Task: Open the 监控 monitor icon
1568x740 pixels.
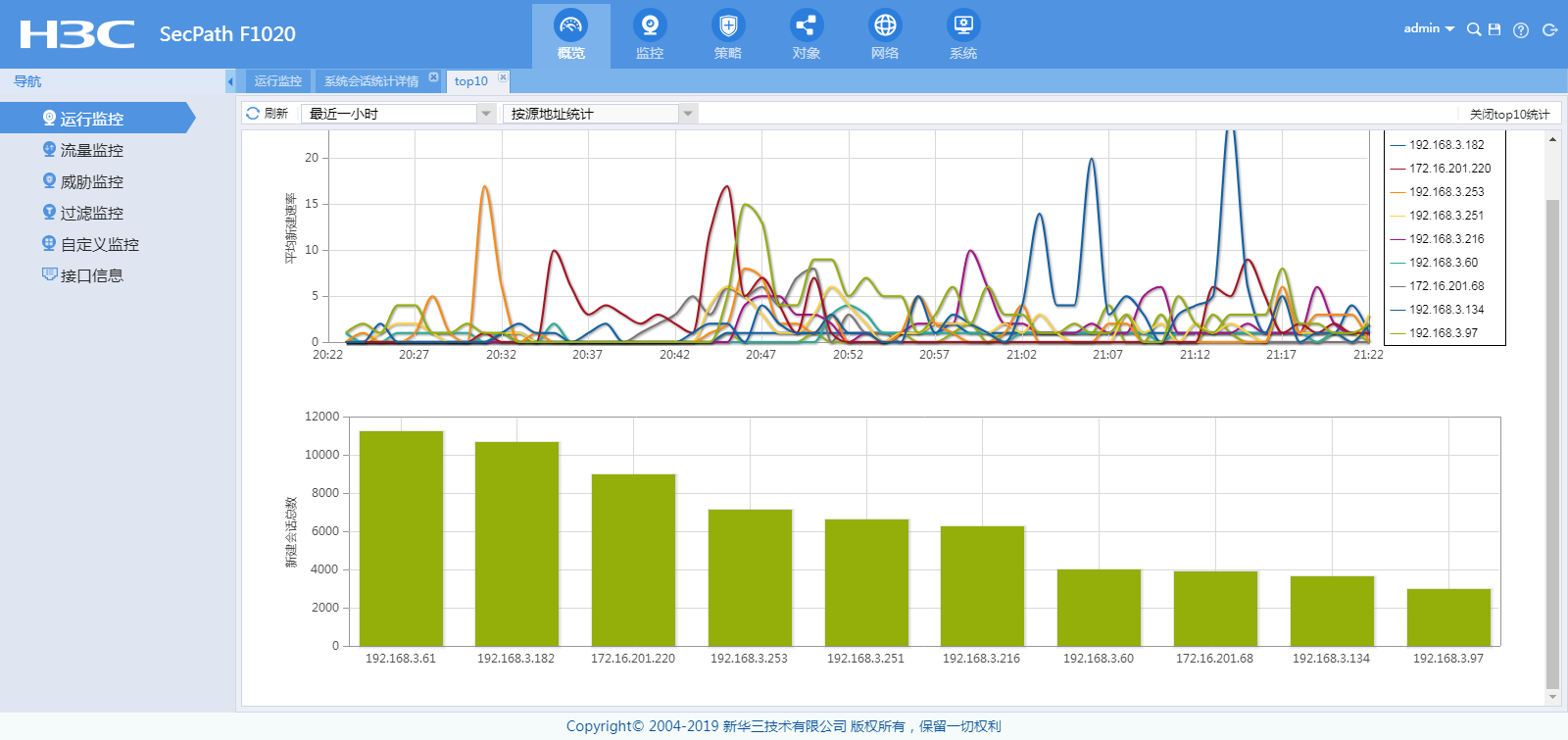Action: pos(650,25)
